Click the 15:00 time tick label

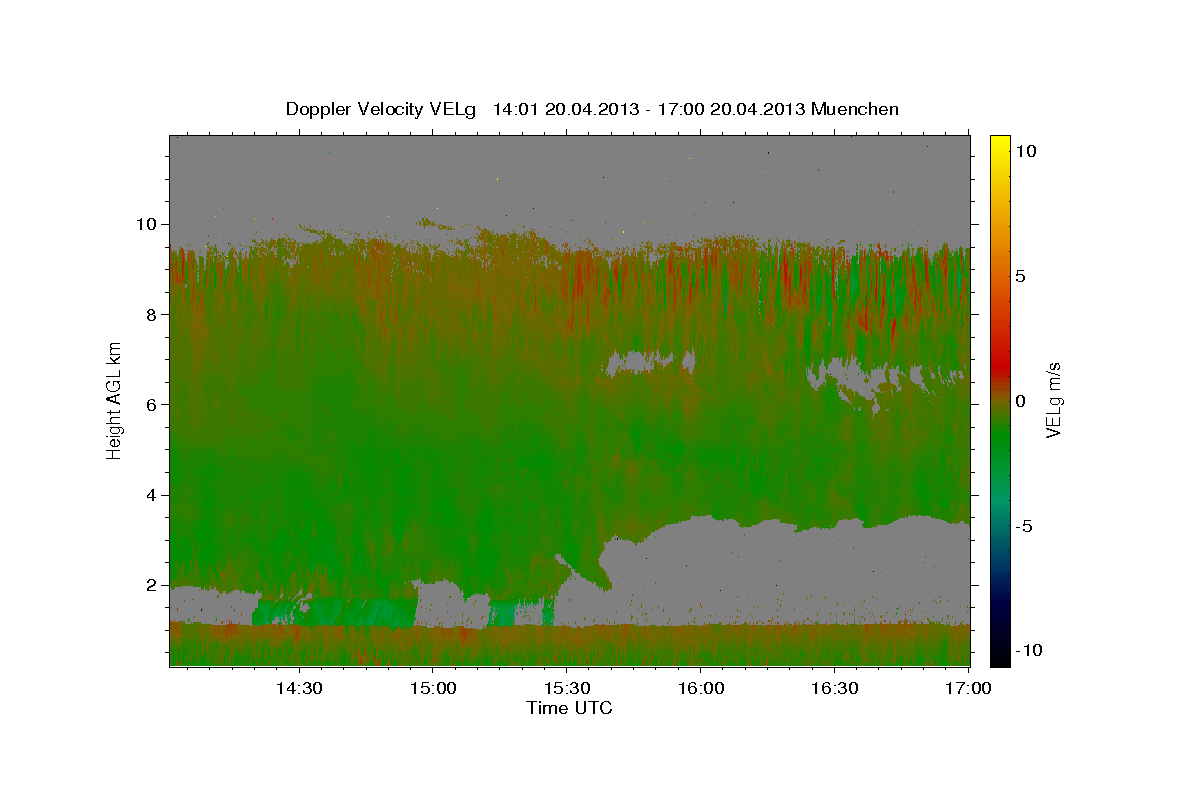[433, 689]
